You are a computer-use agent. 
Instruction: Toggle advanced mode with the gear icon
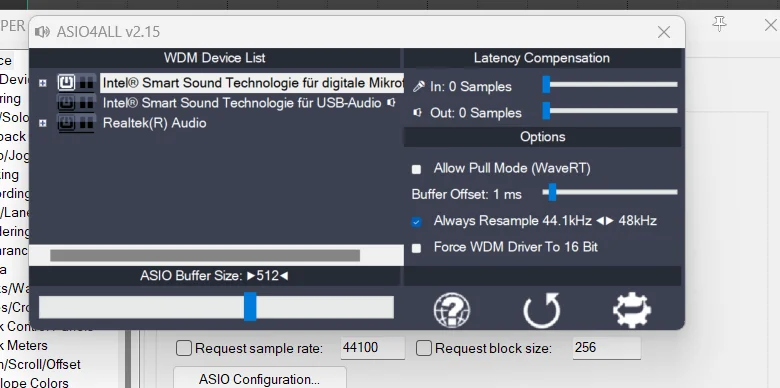pos(632,310)
